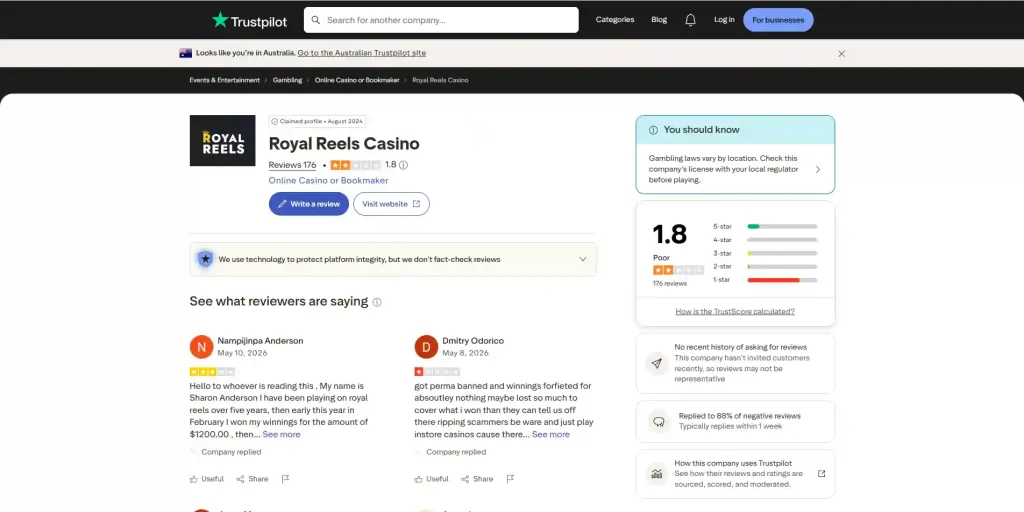Open the TrustScore info icon beside 1.8
The image size is (1024, 512).
pyautogui.click(x=404, y=165)
